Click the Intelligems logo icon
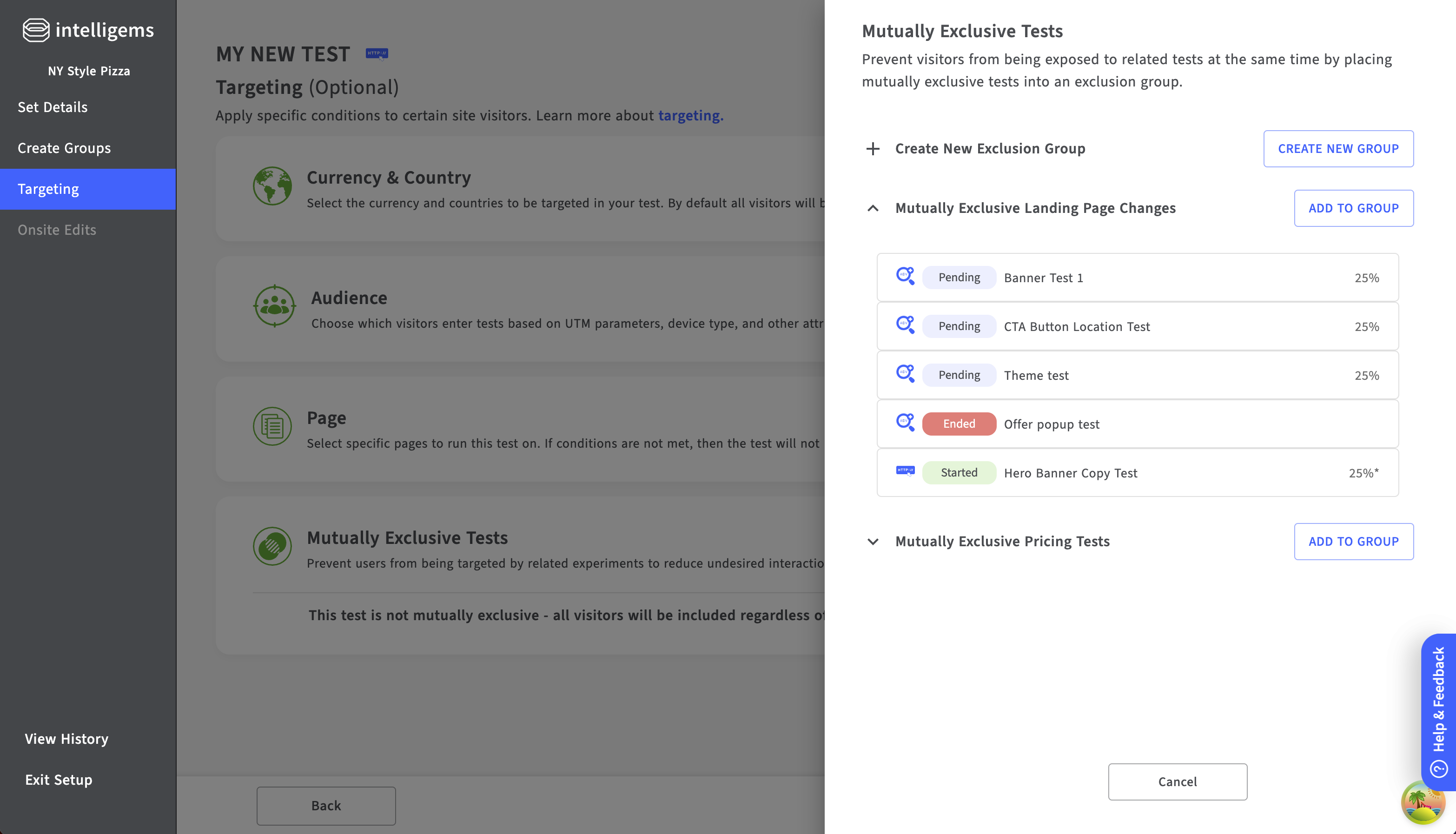1456x834 pixels. click(x=35, y=30)
